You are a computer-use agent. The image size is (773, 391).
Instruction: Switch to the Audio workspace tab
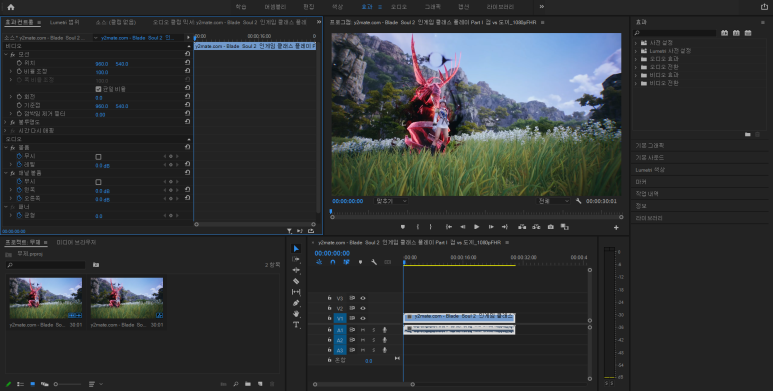(x=399, y=7)
